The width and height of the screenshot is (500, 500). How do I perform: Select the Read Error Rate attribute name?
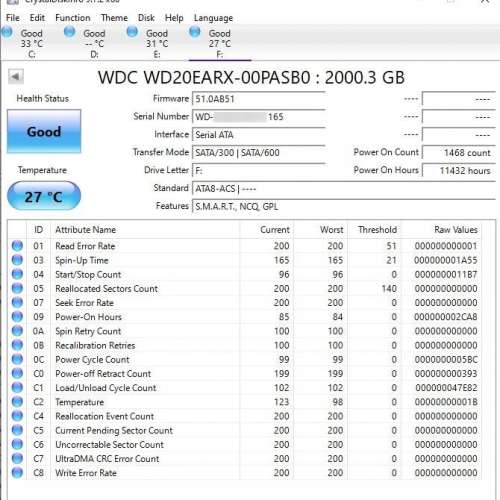point(85,246)
